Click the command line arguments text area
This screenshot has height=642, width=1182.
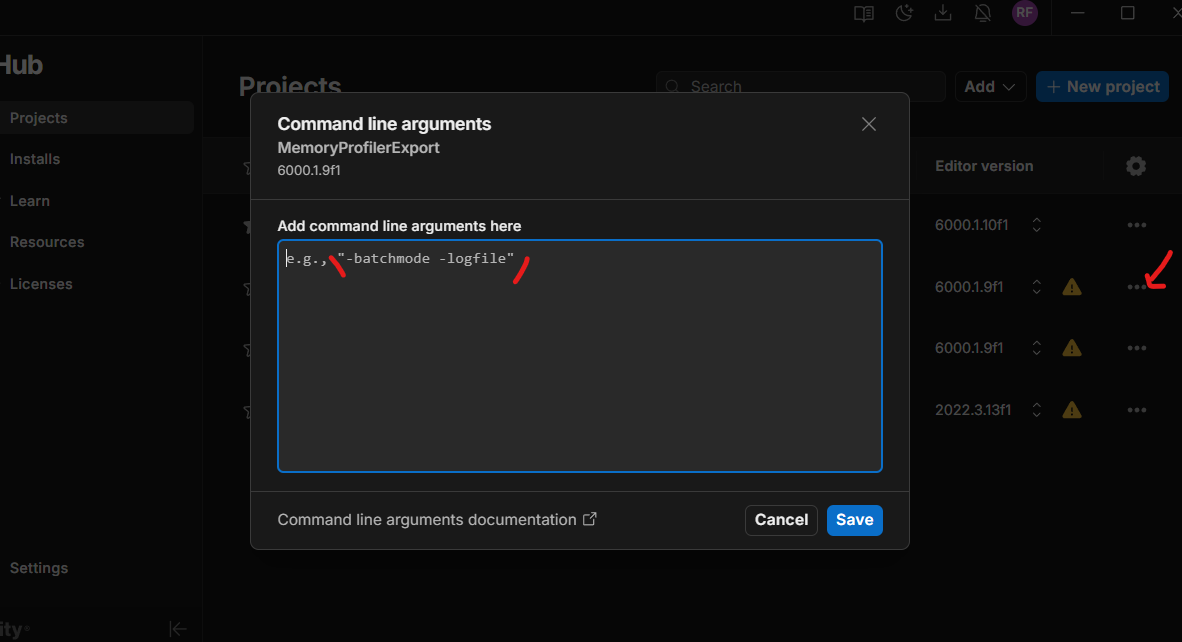point(579,360)
